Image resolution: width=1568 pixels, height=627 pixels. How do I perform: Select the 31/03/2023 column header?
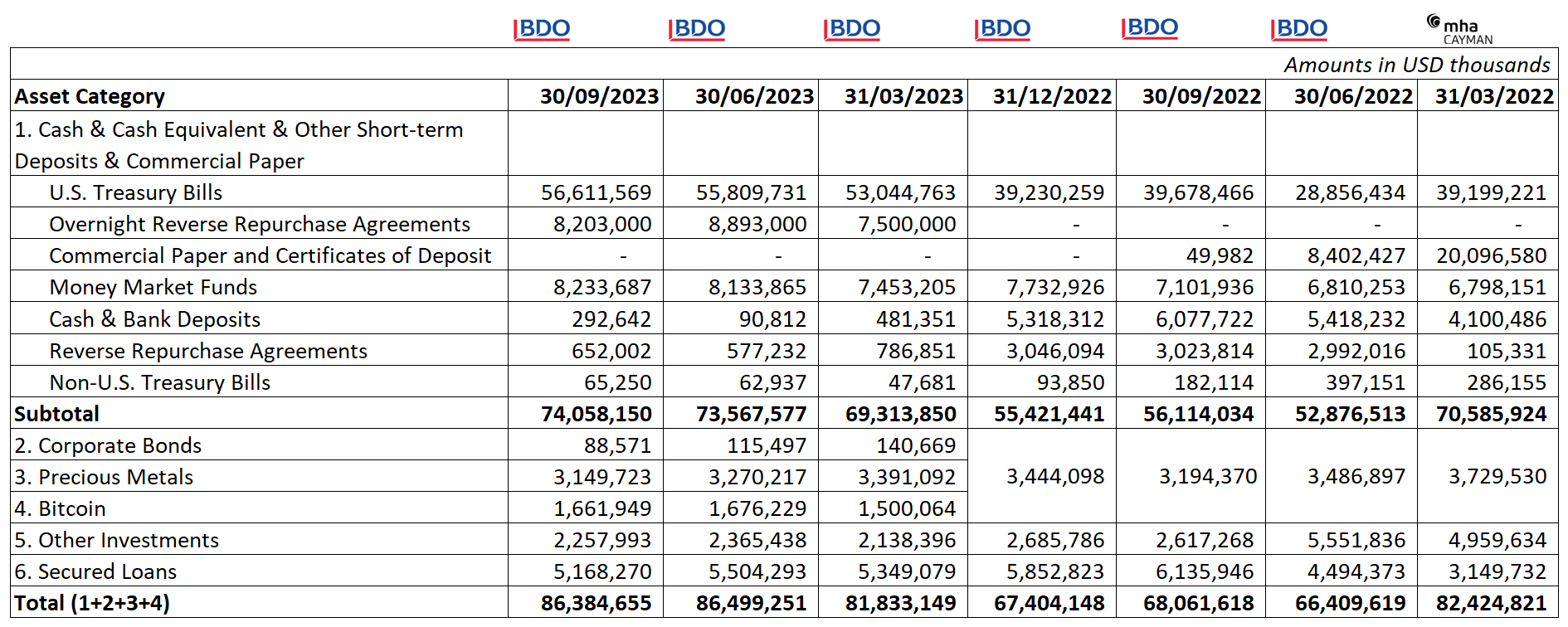893,95
